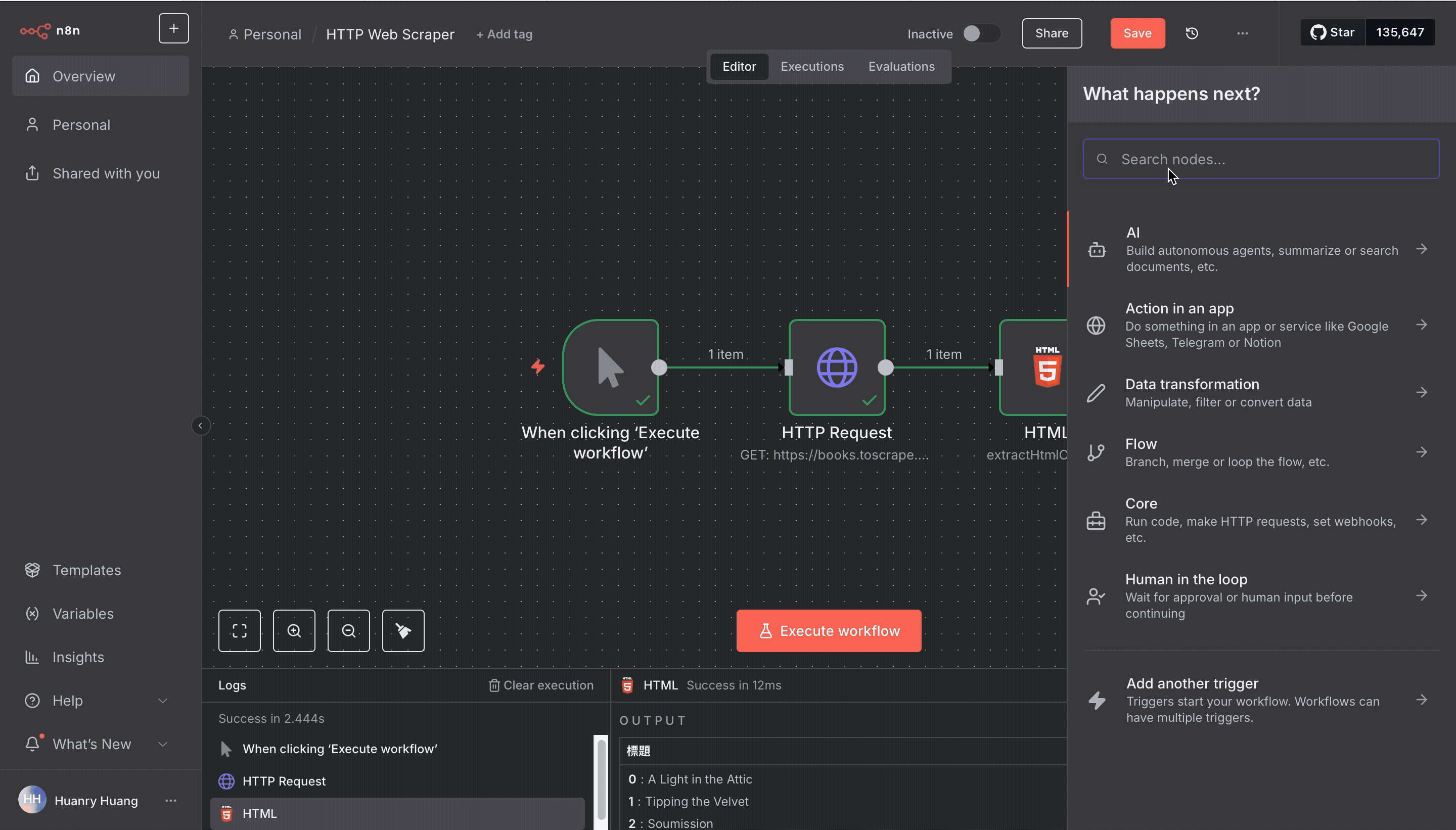The image size is (1456, 830).
Task: Click the zoom out canvas icon
Action: coord(348,630)
